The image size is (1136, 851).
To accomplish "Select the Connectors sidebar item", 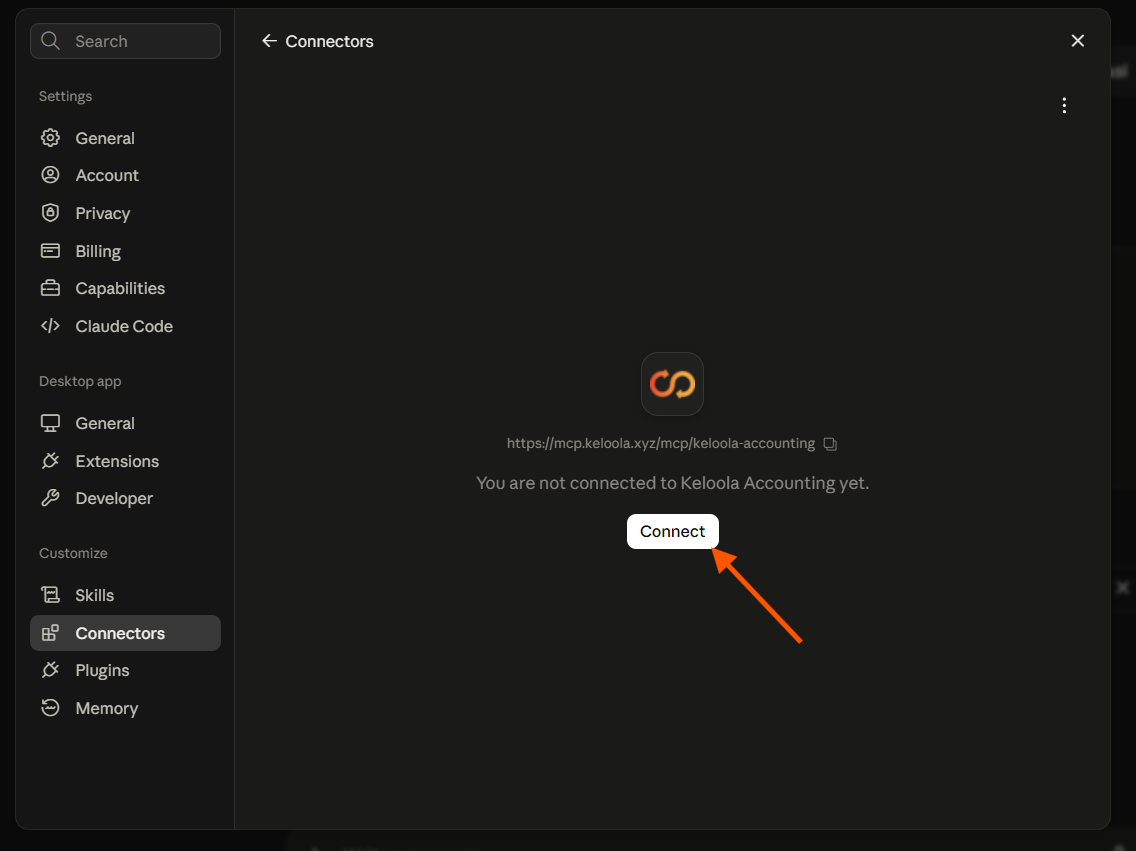I will [125, 633].
